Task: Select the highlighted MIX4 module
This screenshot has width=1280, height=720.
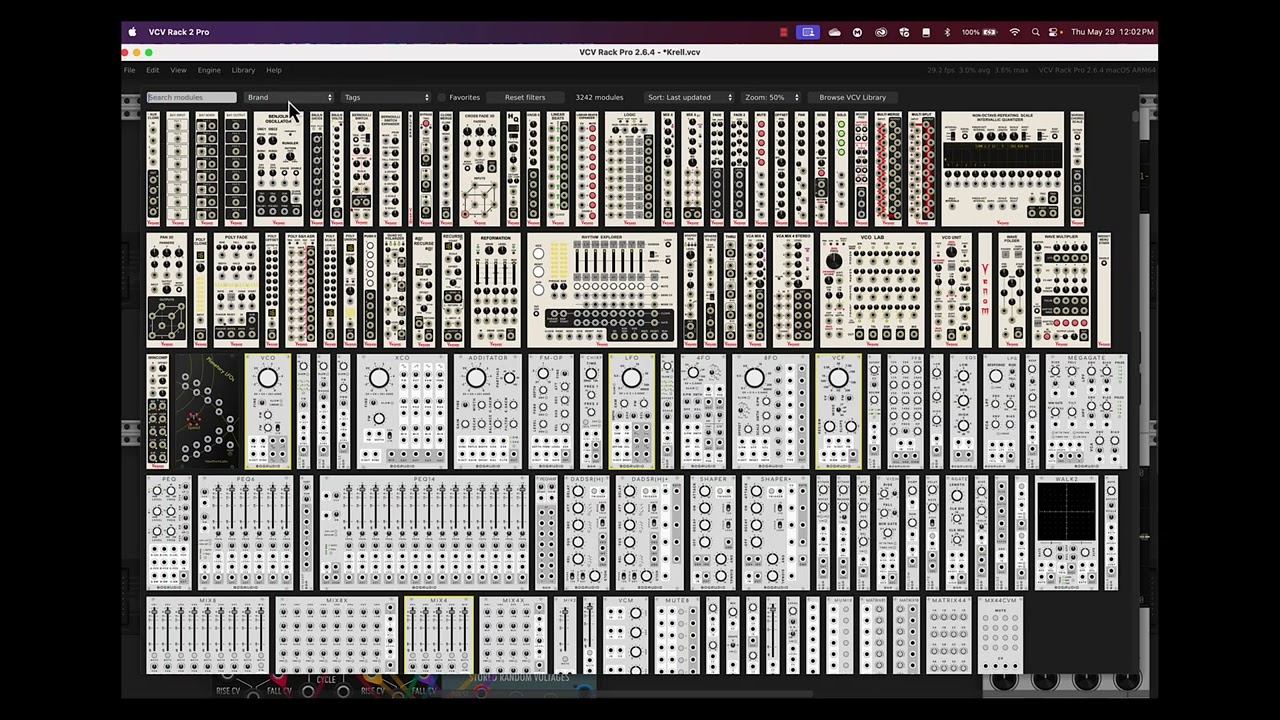Action: point(438,636)
